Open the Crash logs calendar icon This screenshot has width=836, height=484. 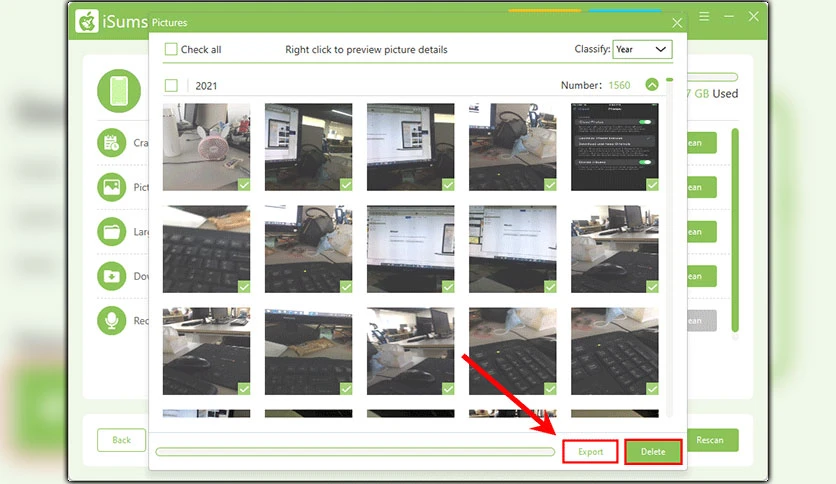coord(111,143)
